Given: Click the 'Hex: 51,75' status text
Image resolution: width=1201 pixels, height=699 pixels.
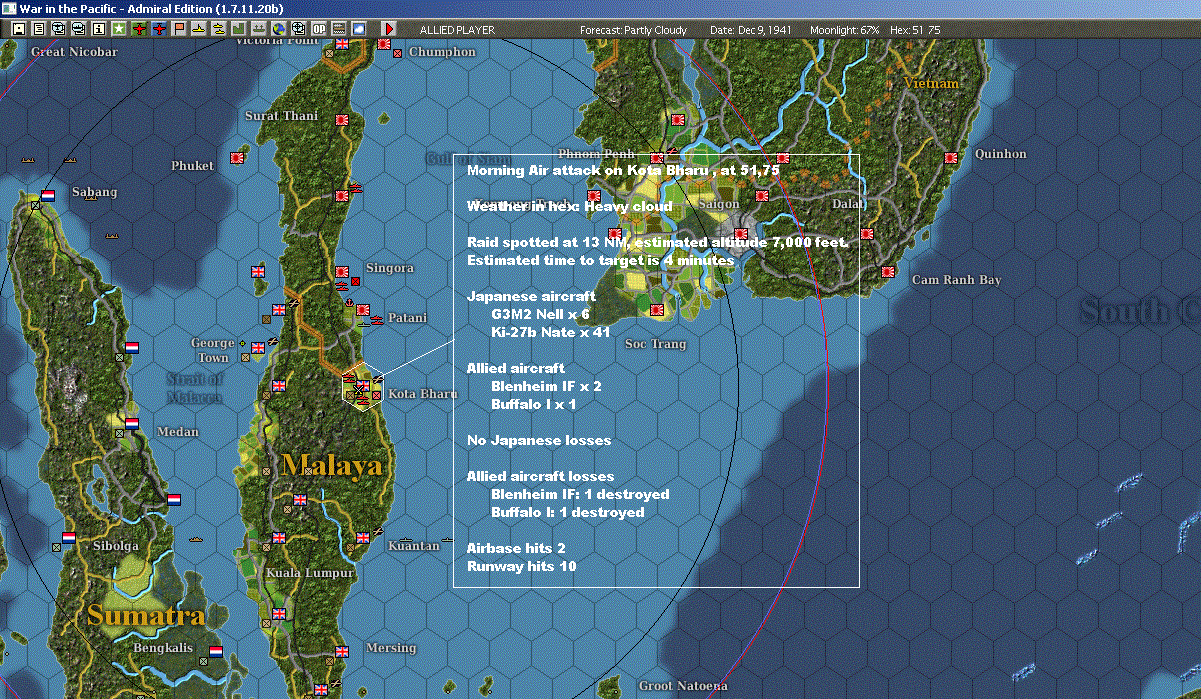Looking at the screenshot, I should (x=915, y=30).
